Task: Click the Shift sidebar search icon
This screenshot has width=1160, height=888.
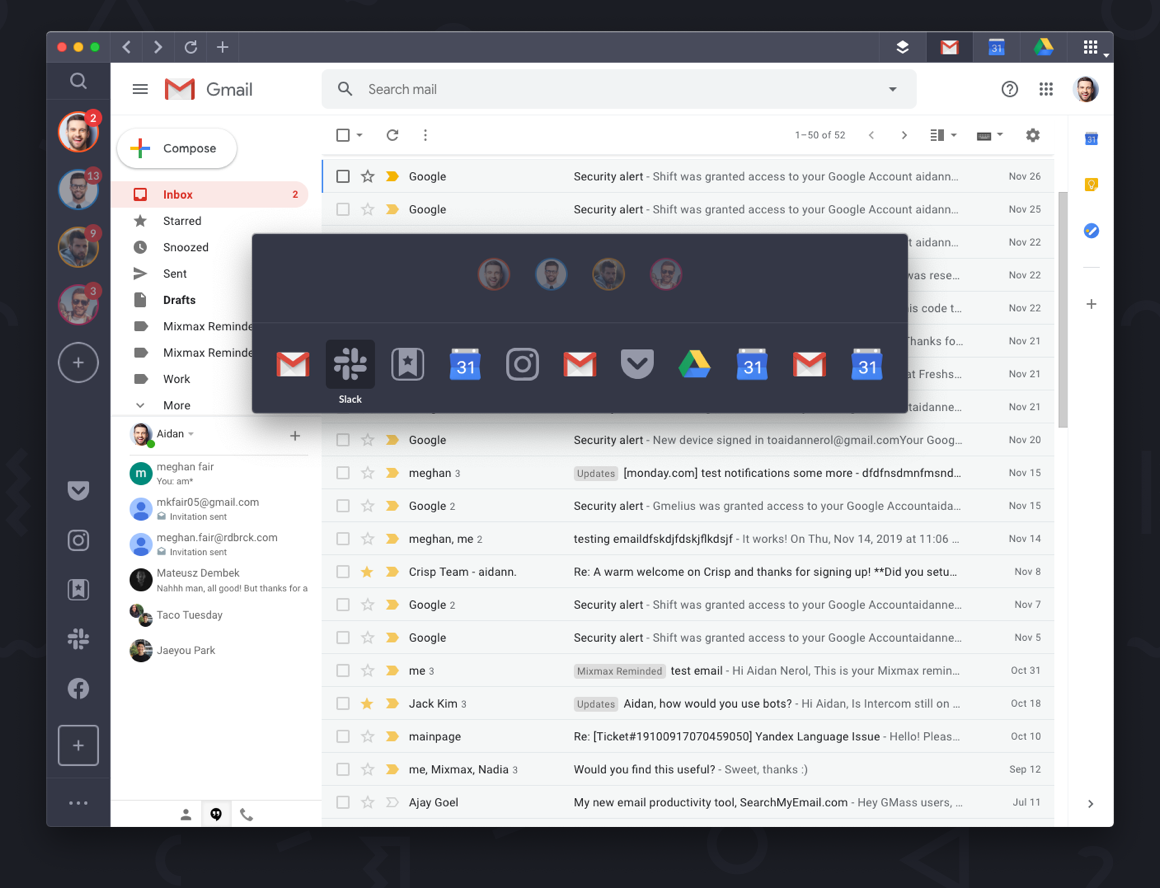Action: tap(78, 81)
